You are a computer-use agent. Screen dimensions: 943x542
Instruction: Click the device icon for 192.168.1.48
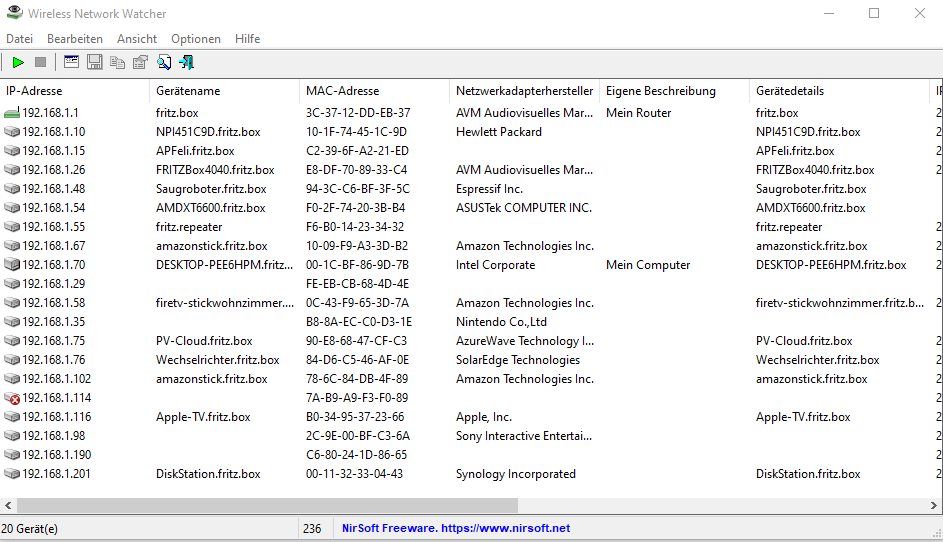(x=12, y=189)
